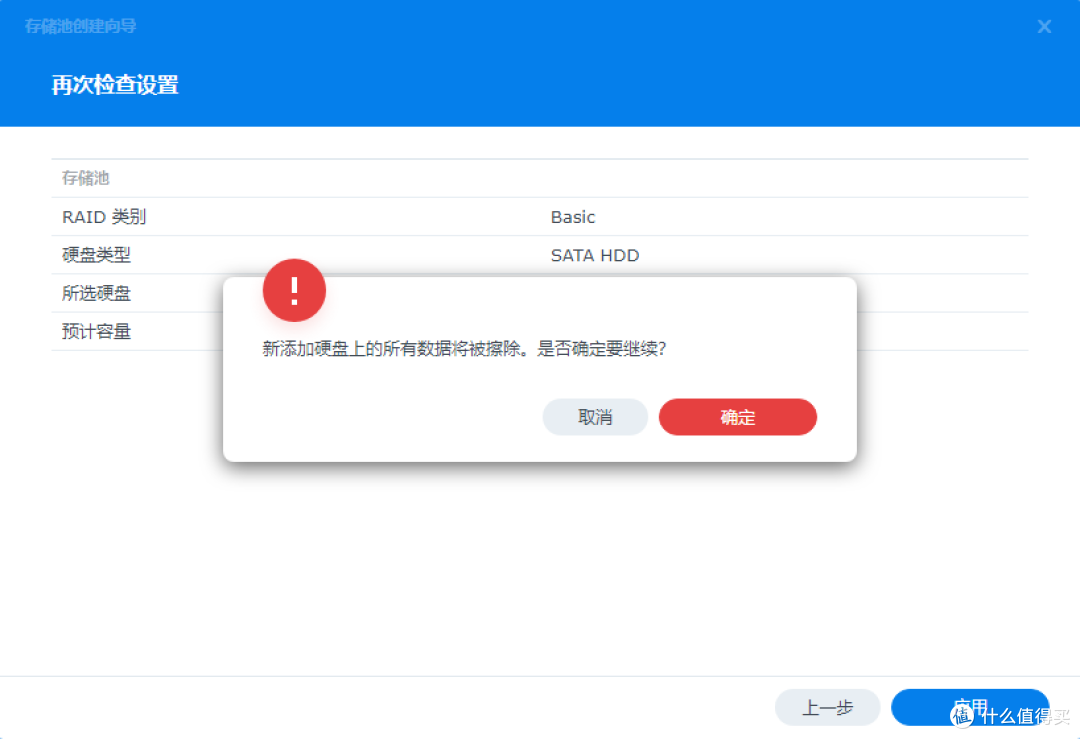Image resolution: width=1080 pixels, height=739 pixels.
Task: Click the red exclamation warning icon
Action: [293, 291]
